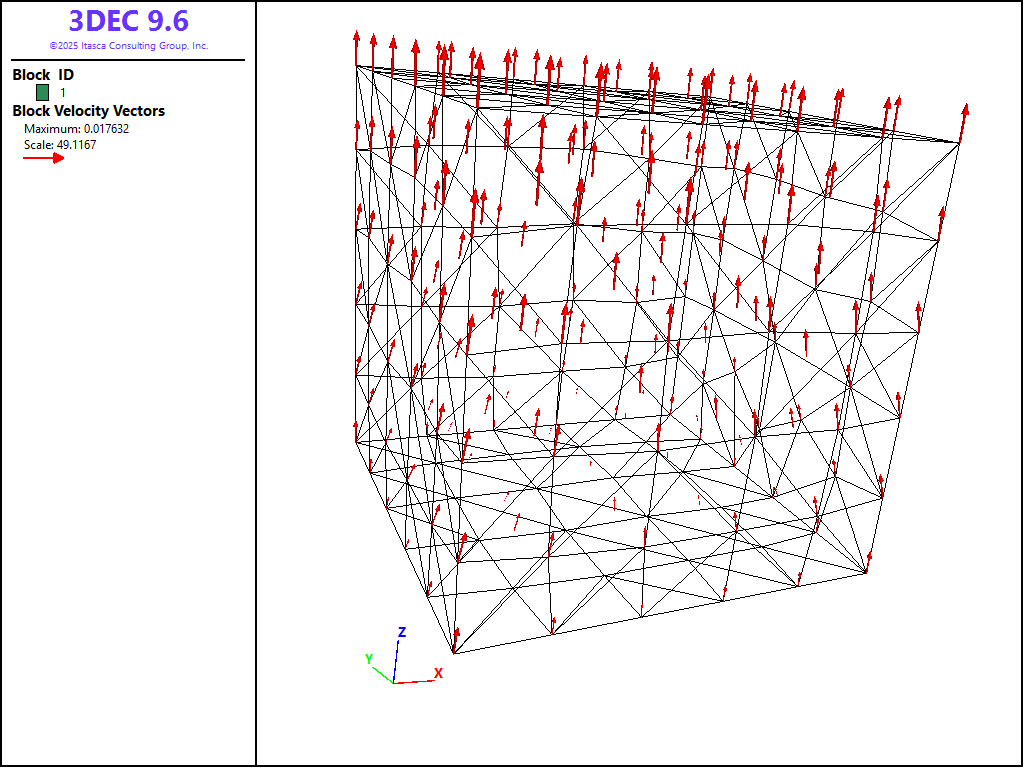Open the Itasca Consulting Group copyright link
The height and width of the screenshot is (768, 1024).
tap(128, 46)
